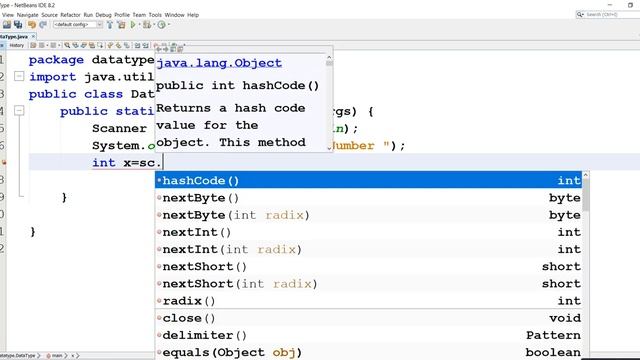Expand the Run Project dropdown arrow
The height and width of the screenshot is (360, 640).
139,24
